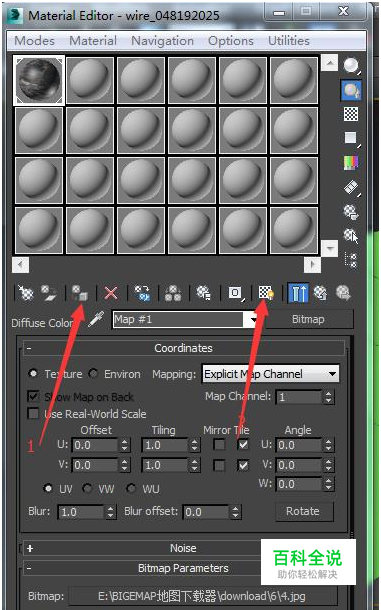The image size is (381, 610).
Task: Click 3ds Max logo in title bar
Action: point(15,15)
